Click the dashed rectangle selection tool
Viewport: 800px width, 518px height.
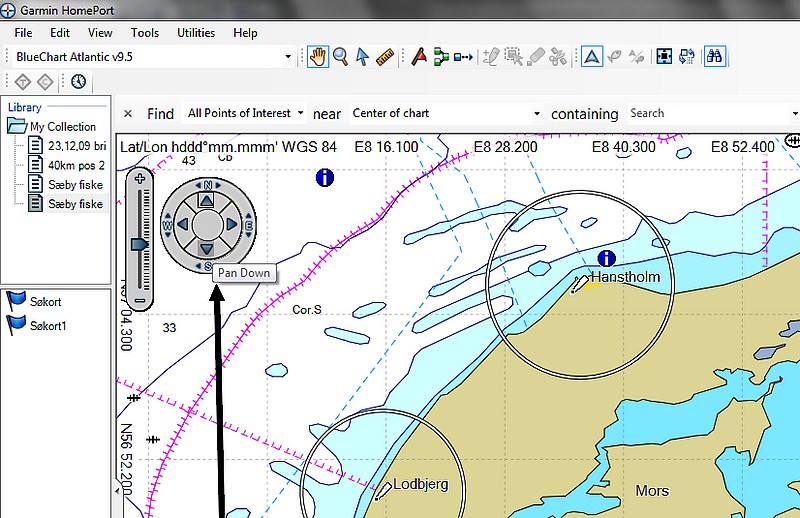coord(513,57)
